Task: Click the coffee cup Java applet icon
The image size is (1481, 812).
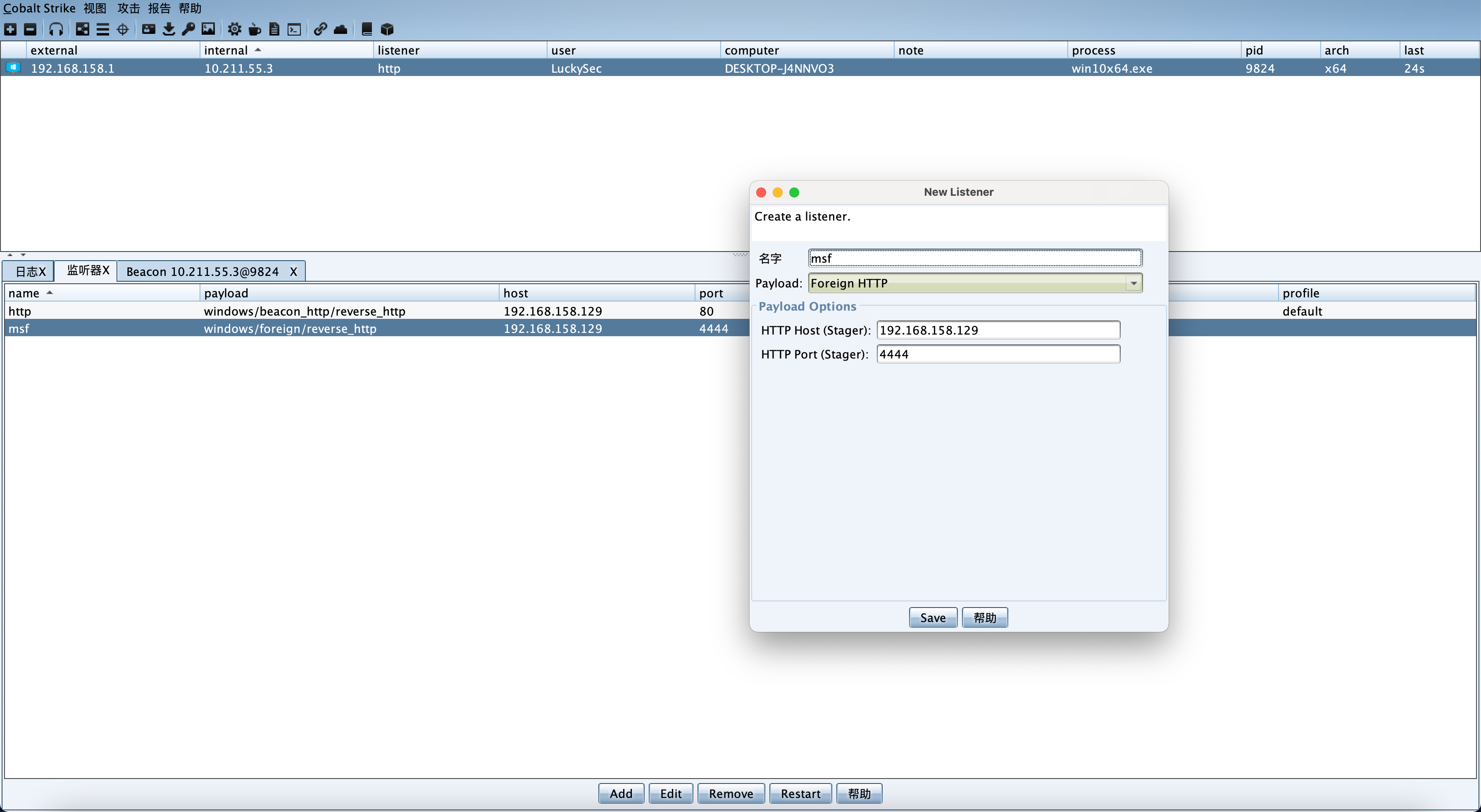Action: [254, 29]
